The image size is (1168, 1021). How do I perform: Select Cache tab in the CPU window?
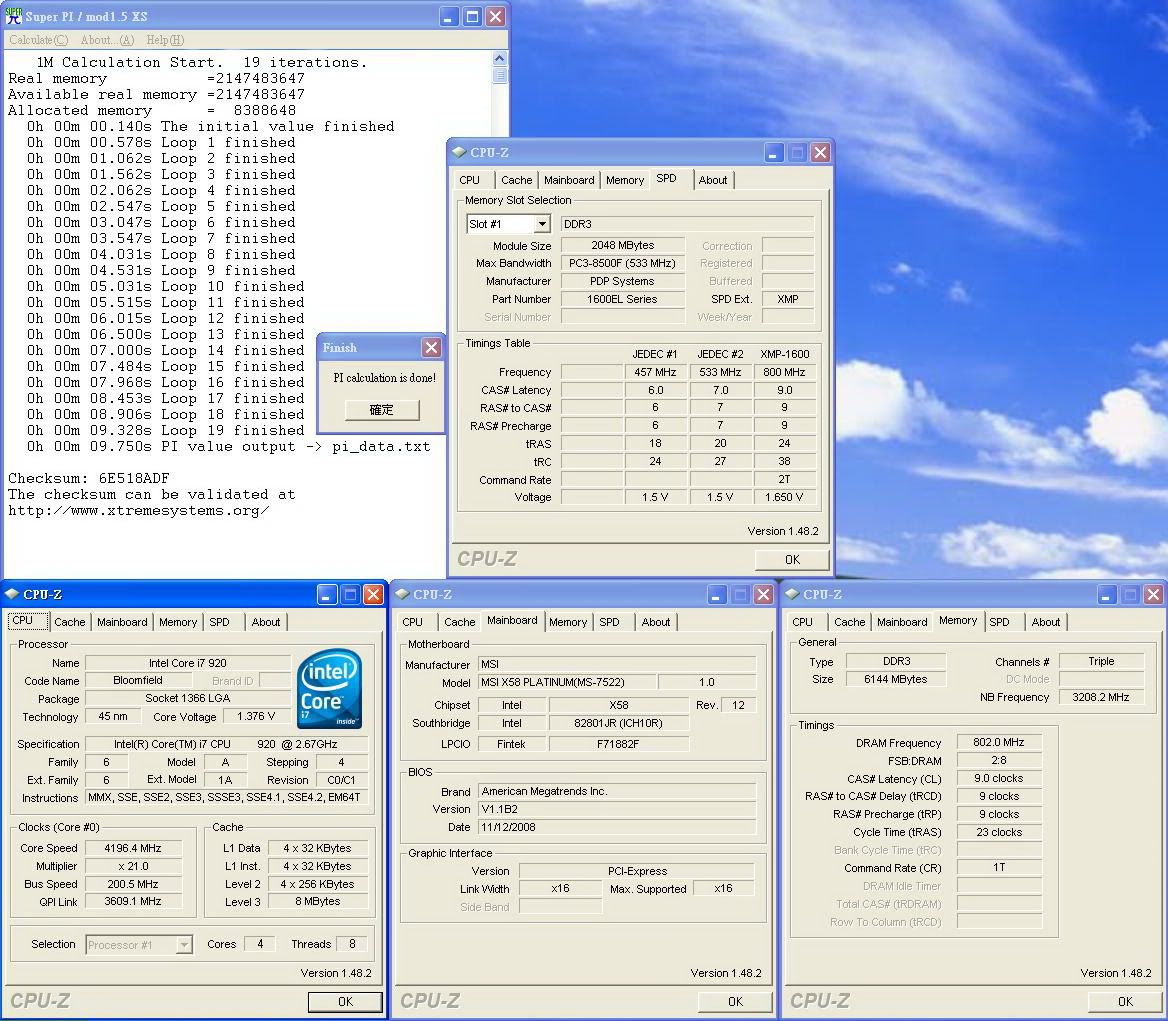70,622
